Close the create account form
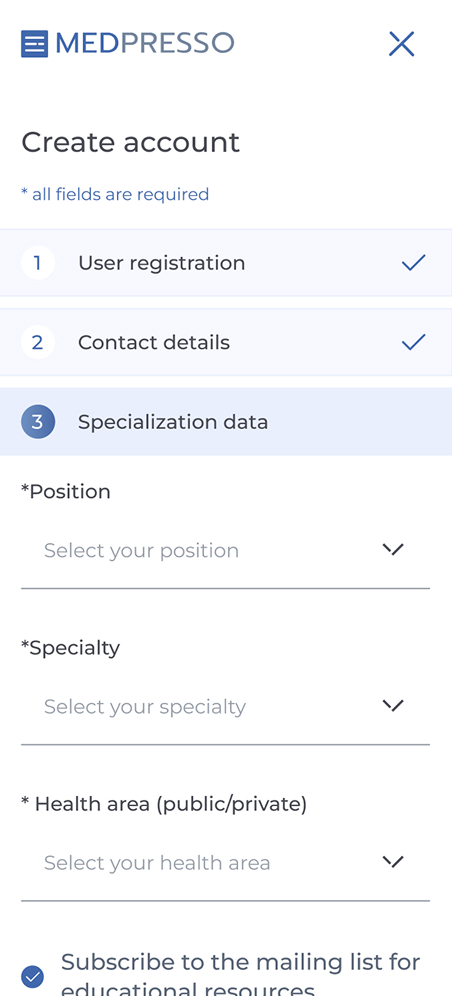The width and height of the screenshot is (452, 996). click(x=401, y=44)
